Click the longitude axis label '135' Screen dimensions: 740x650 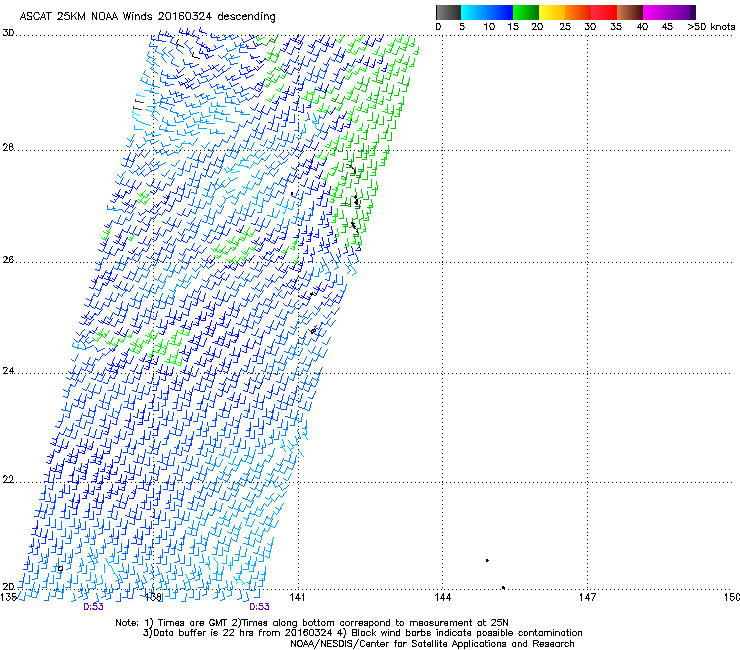click(x=9, y=597)
